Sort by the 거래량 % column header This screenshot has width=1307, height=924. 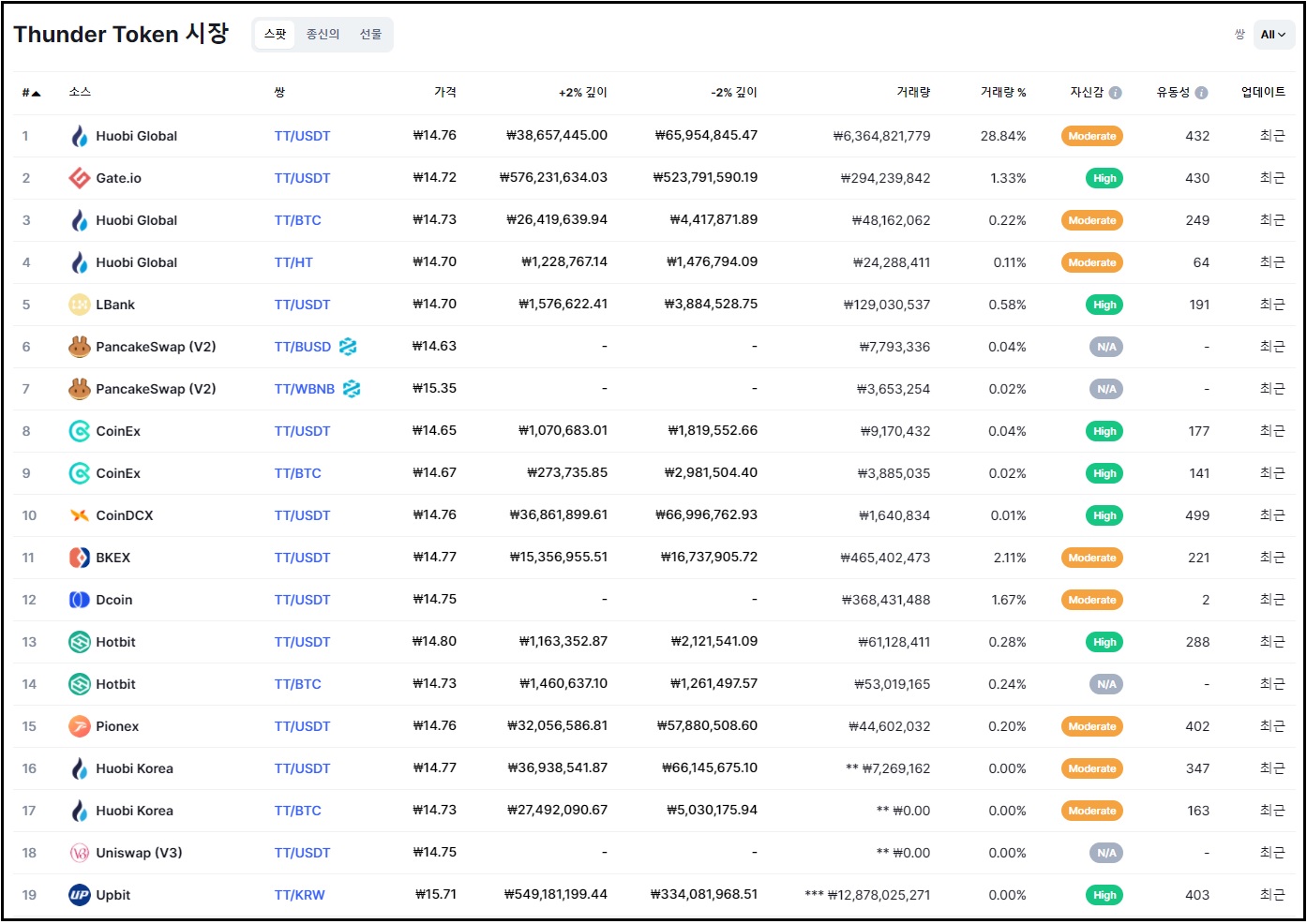(1003, 92)
